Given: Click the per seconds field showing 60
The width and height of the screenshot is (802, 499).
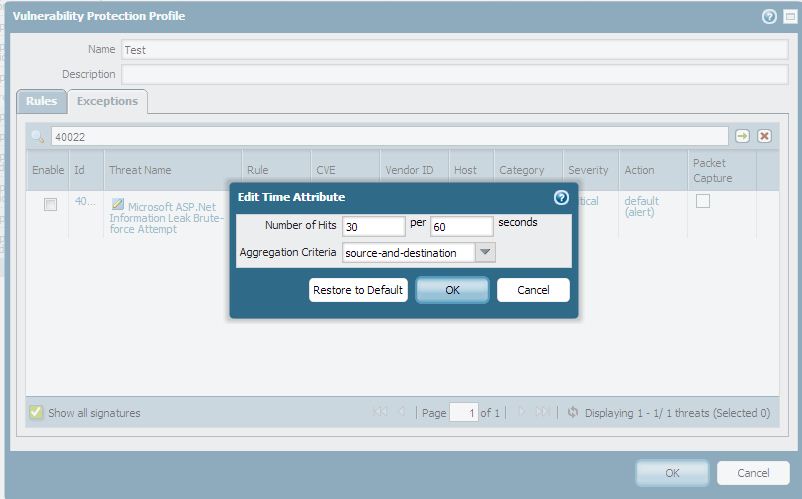Looking at the screenshot, I should (x=461, y=226).
